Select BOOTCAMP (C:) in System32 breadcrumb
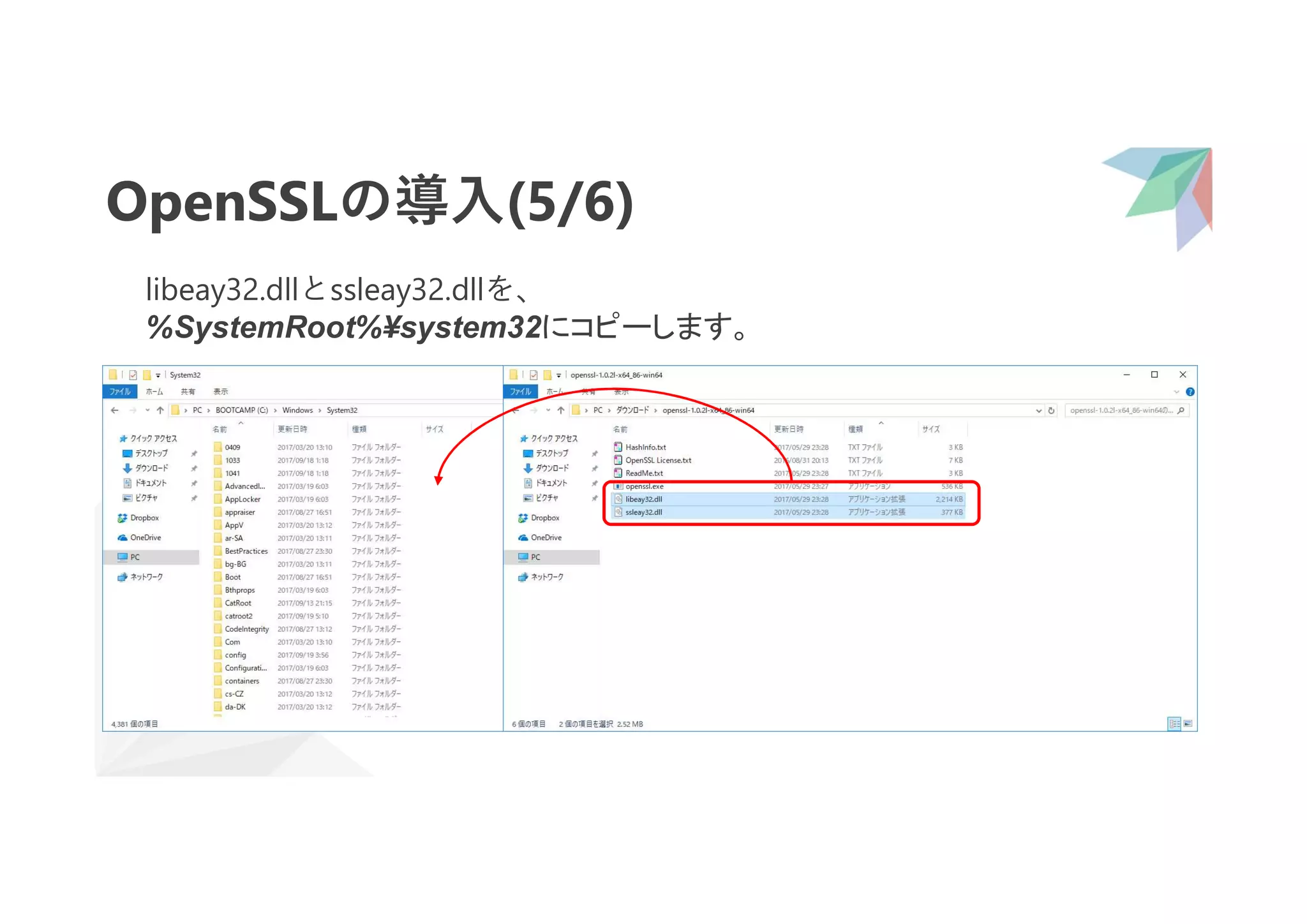1307x924 pixels. coord(242,410)
